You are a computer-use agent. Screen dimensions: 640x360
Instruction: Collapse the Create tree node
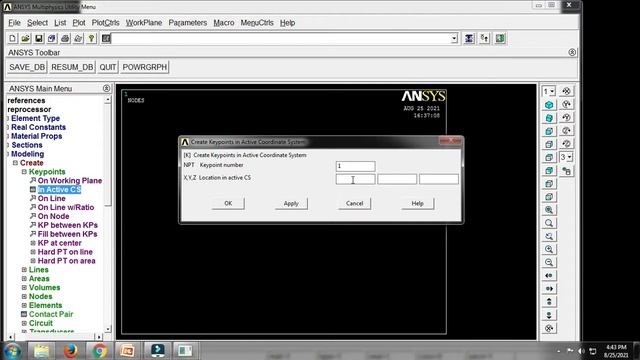click(15, 163)
